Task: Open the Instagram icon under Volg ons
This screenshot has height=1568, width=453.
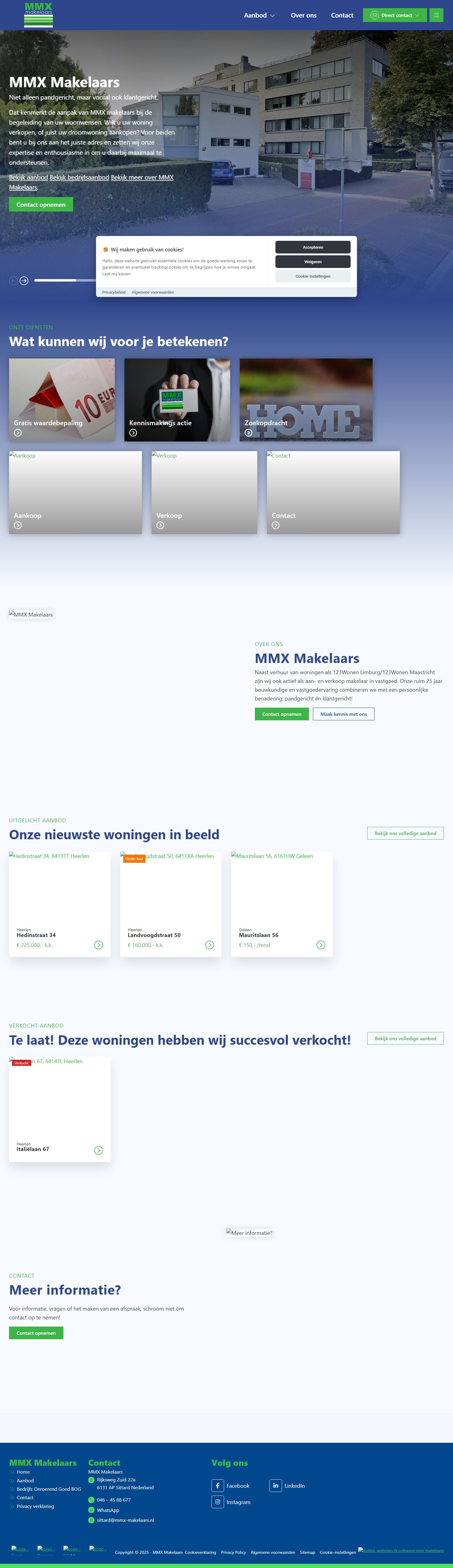Action: tap(217, 1502)
